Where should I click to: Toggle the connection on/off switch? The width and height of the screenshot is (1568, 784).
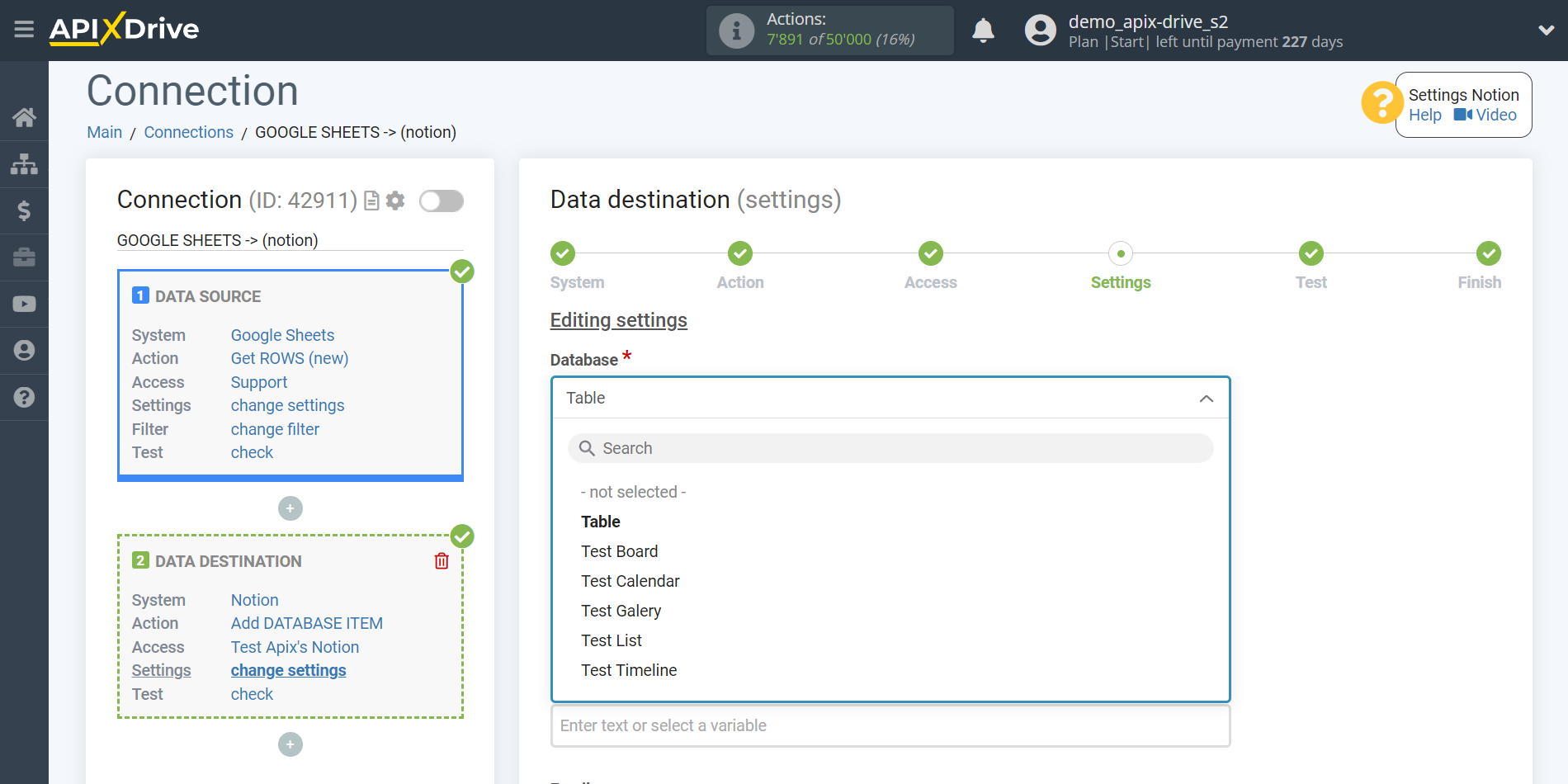coord(442,201)
